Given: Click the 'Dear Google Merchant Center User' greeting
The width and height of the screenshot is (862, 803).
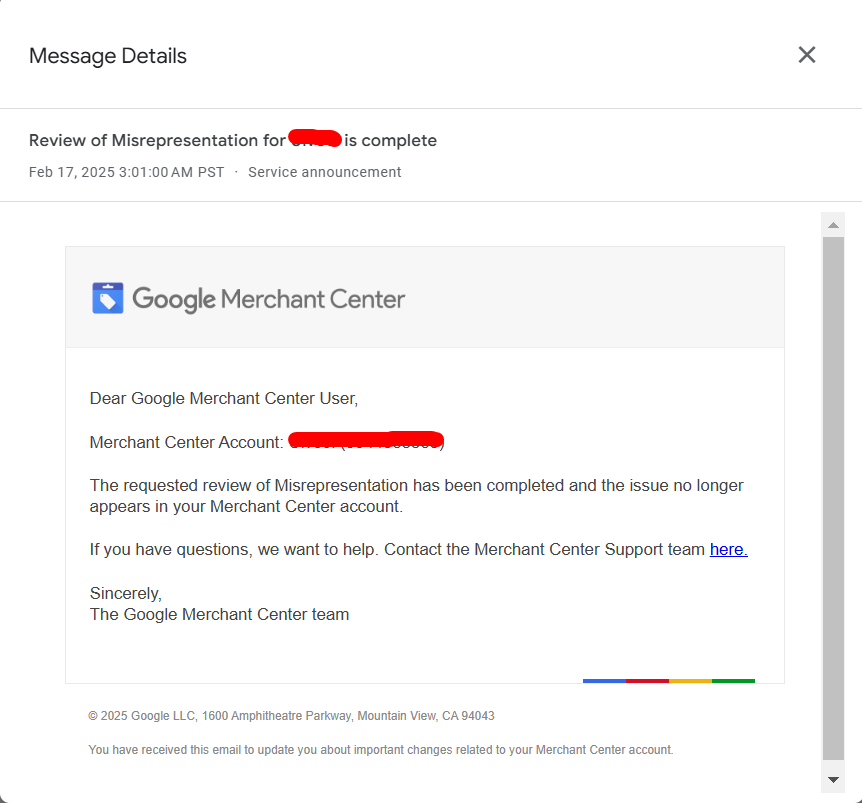Looking at the screenshot, I should coord(223,398).
